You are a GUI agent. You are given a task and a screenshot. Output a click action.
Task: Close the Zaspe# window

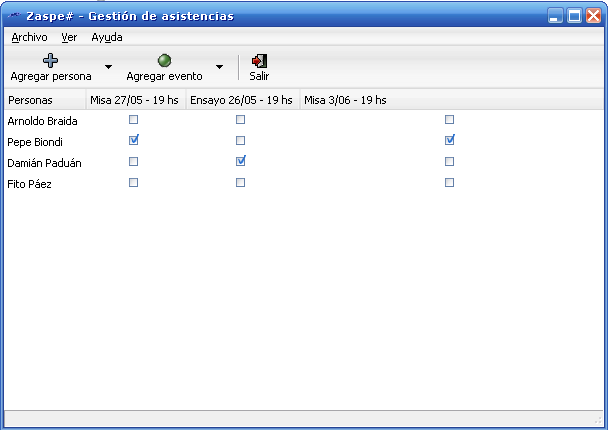pyautogui.click(x=593, y=16)
